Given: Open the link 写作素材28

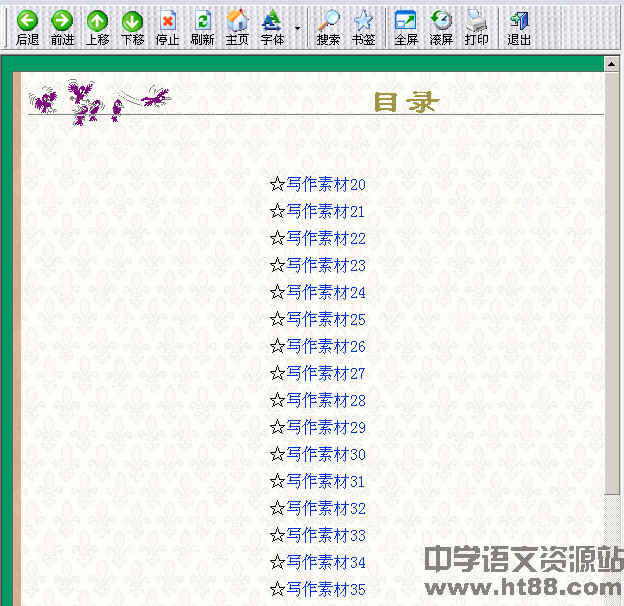Looking at the screenshot, I should coord(326,400).
